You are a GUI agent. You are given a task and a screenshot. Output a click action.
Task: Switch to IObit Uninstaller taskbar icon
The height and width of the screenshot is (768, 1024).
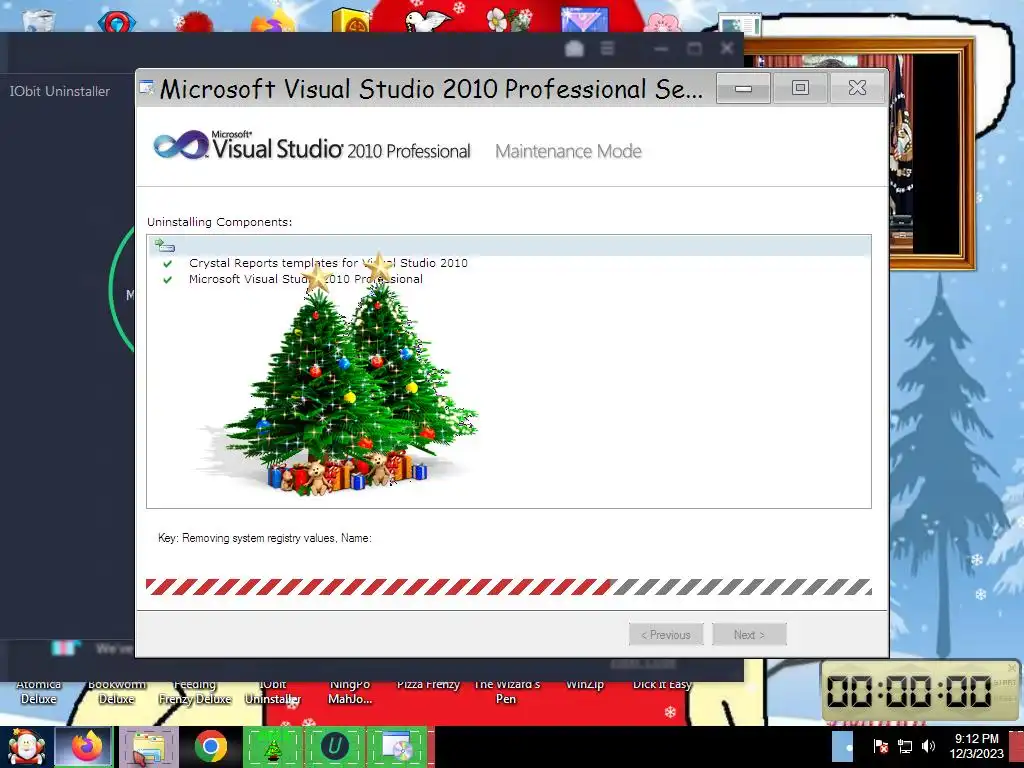tap(334, 746)
